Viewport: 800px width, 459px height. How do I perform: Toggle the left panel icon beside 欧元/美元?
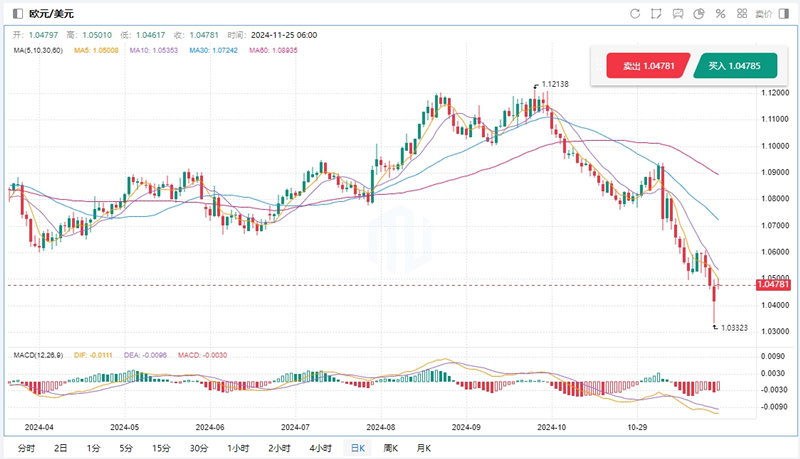click(17, 14)
